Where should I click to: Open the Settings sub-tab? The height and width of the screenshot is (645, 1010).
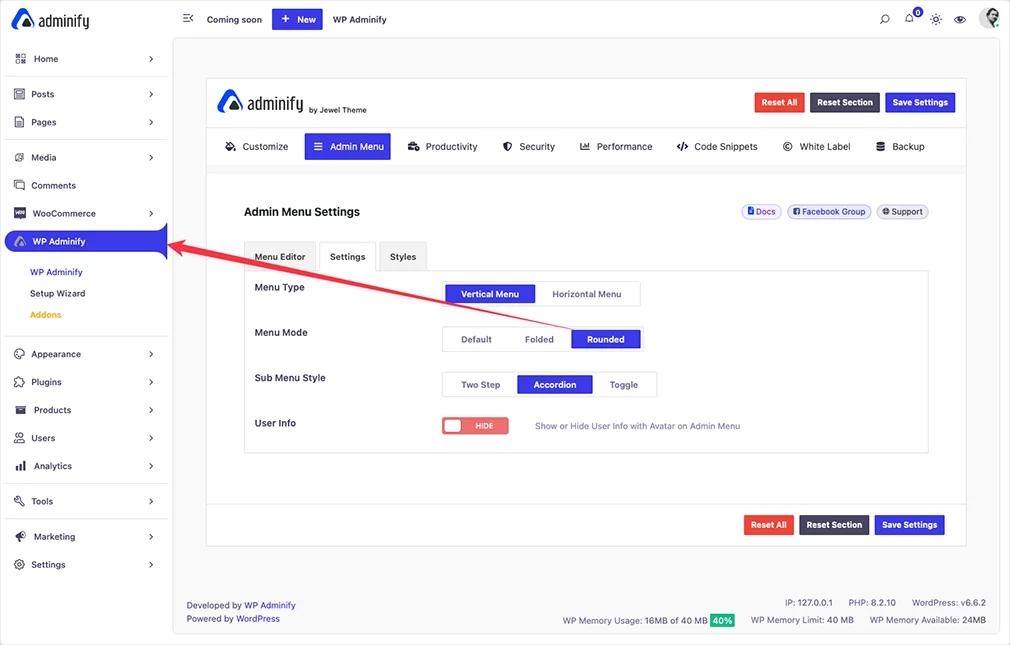click(x=347, y=256)
